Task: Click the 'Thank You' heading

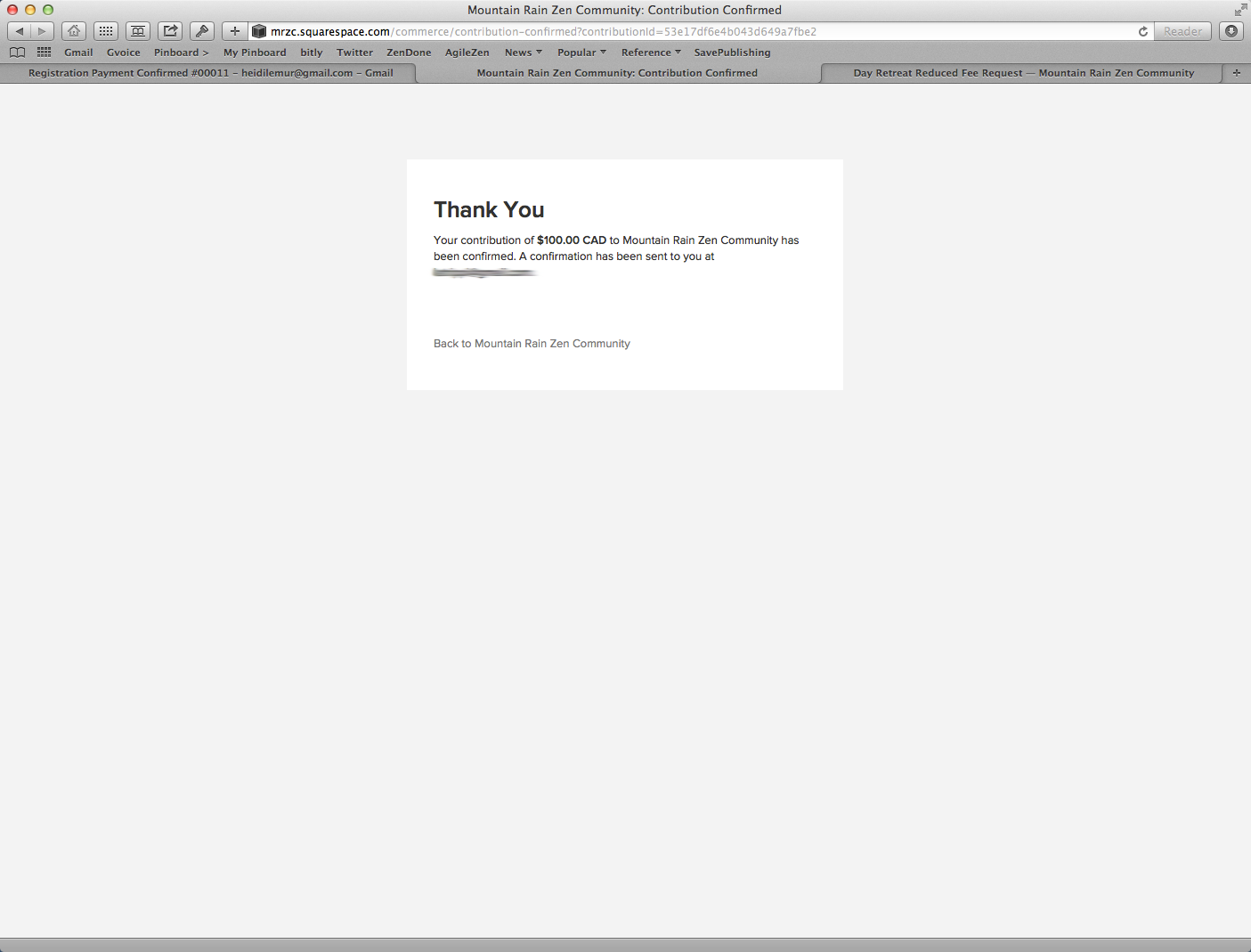Action: [489, 209]
